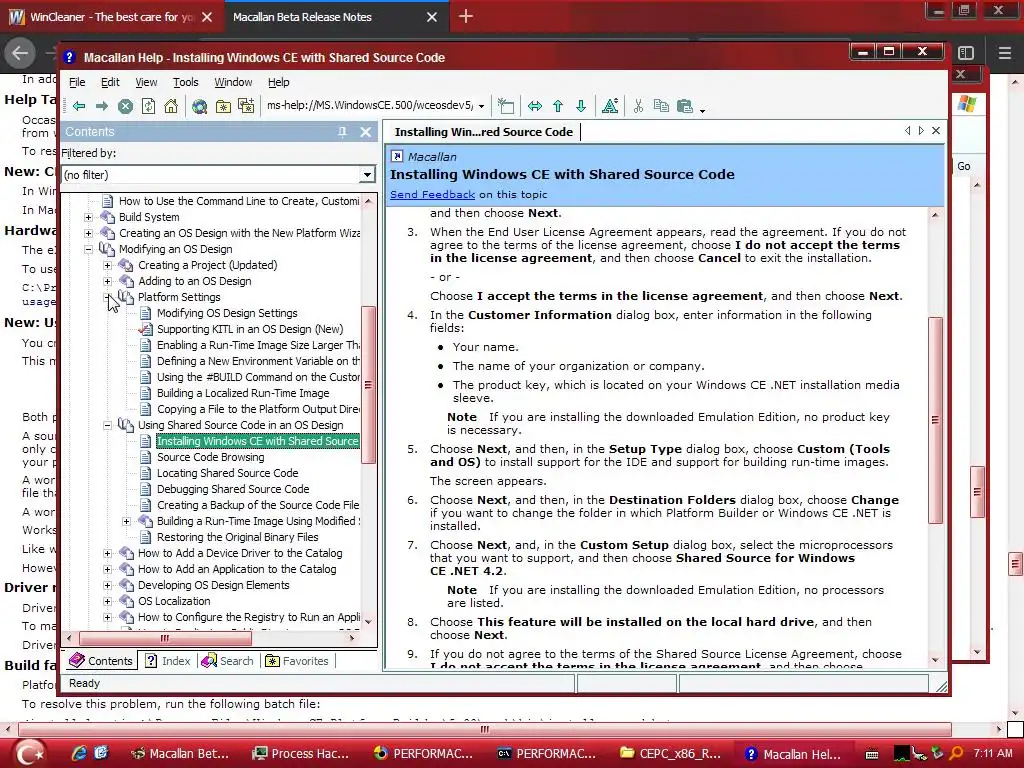Open the File menu
The height and width of the screenshot is (768, 1024).
[77, 82]
